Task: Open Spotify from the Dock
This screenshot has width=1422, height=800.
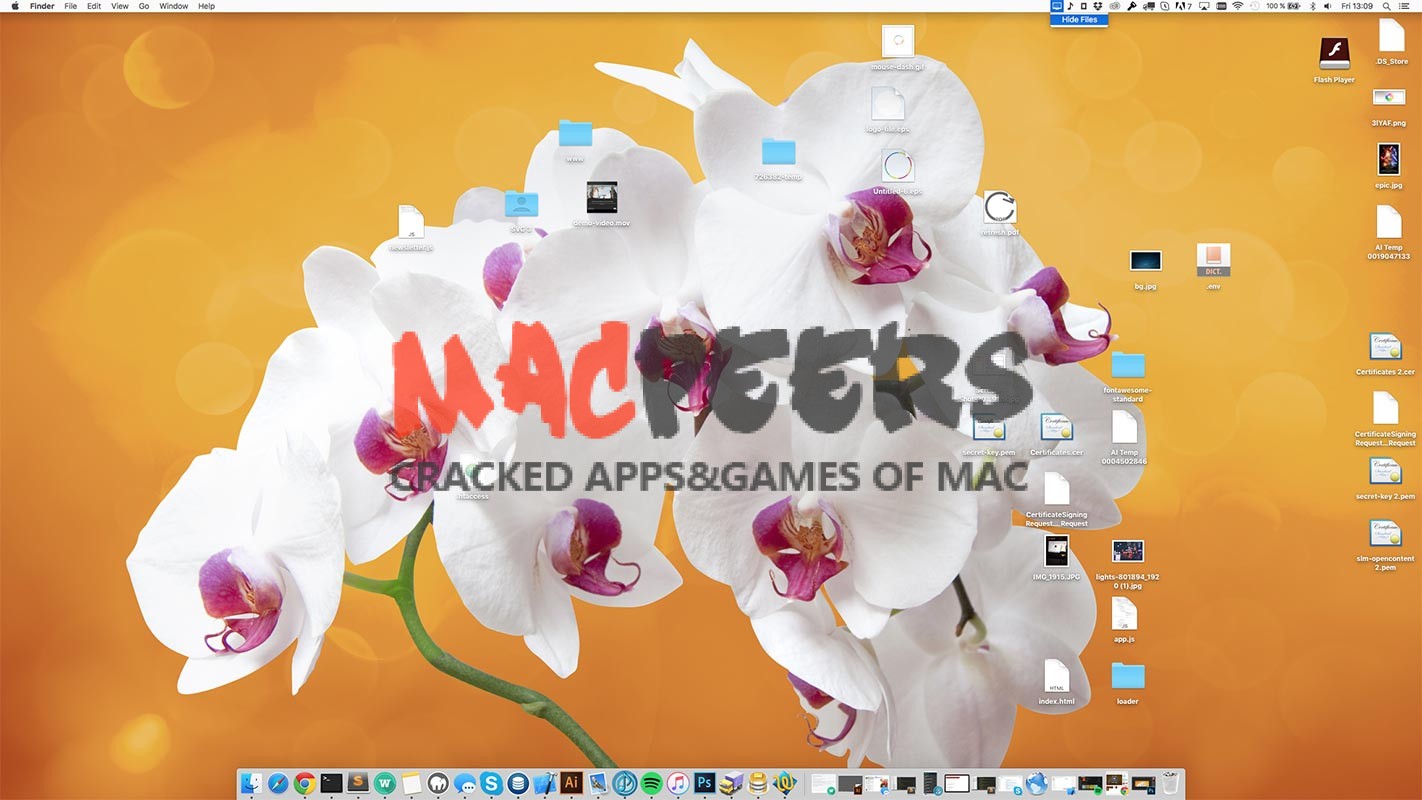Action: click(651, 784)
